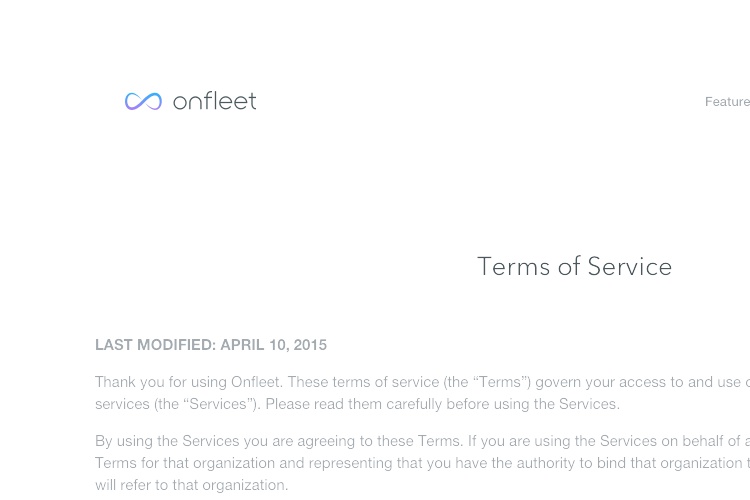Click the date "APRIL 10, 2015"

274,345
